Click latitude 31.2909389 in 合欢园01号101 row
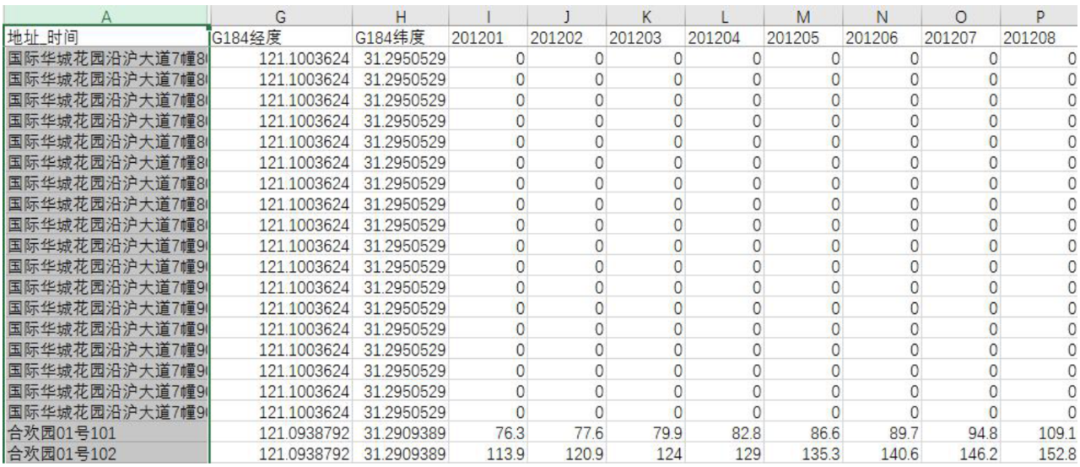The image size is (1080, 467). tap(400, 433)
